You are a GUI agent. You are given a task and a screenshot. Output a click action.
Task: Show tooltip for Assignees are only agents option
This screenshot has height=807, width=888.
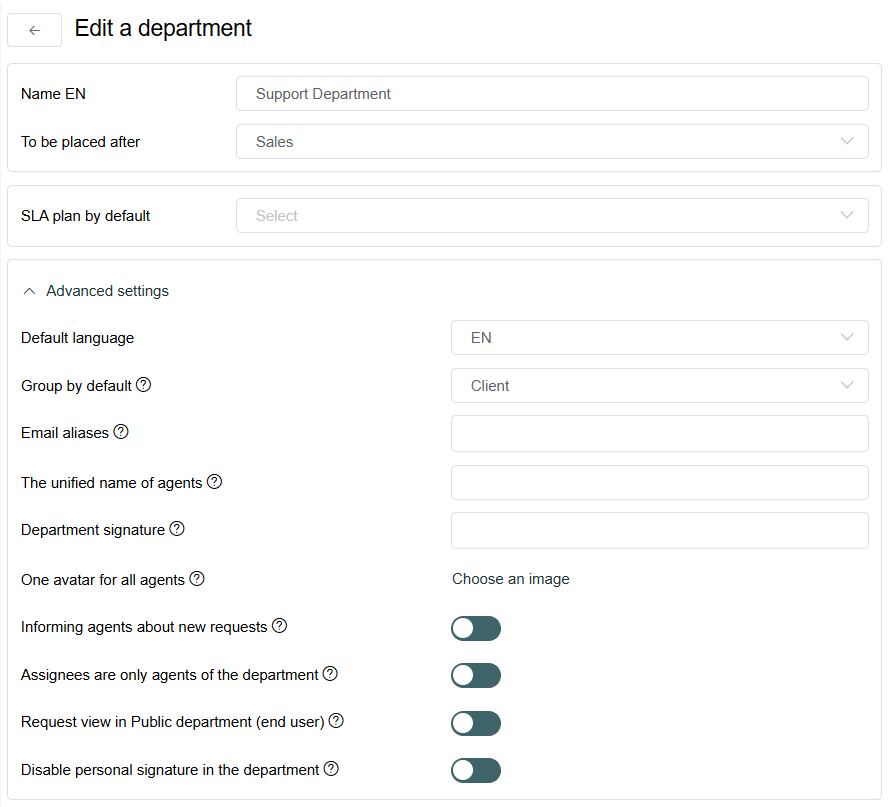click(x=330, y=674)
